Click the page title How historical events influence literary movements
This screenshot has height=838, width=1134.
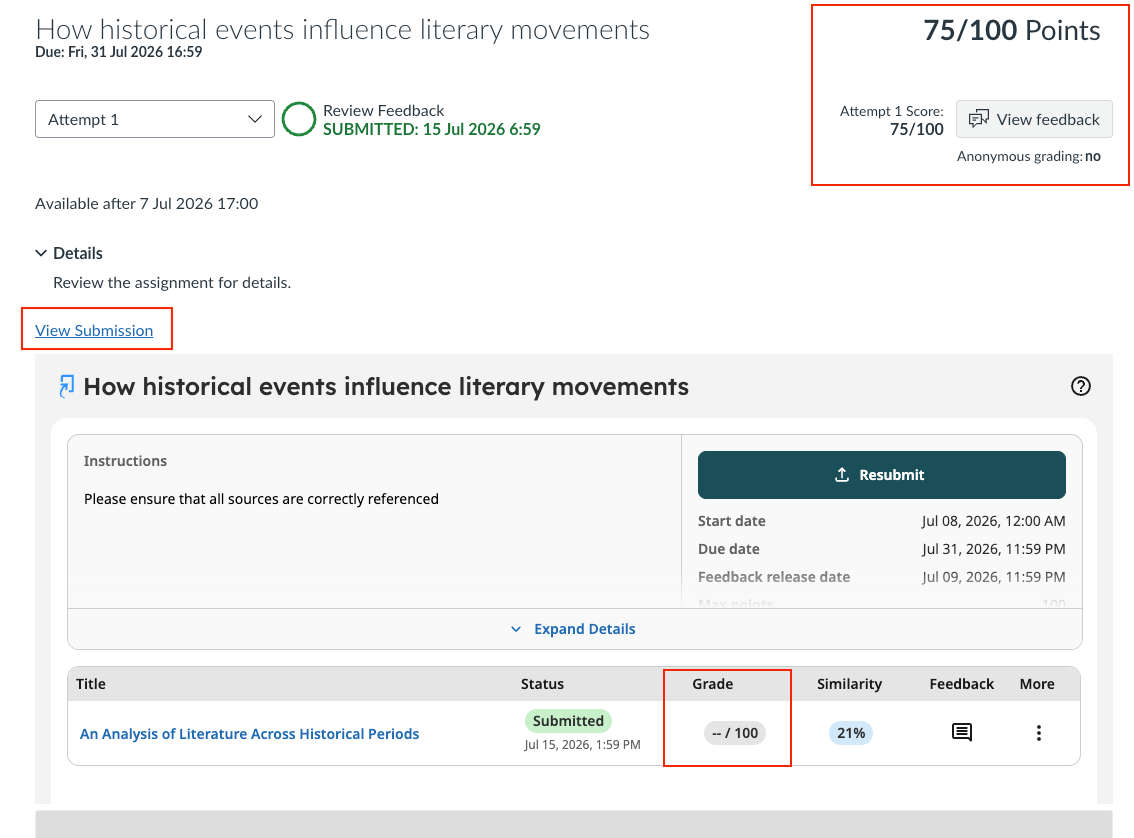(343, 30)
